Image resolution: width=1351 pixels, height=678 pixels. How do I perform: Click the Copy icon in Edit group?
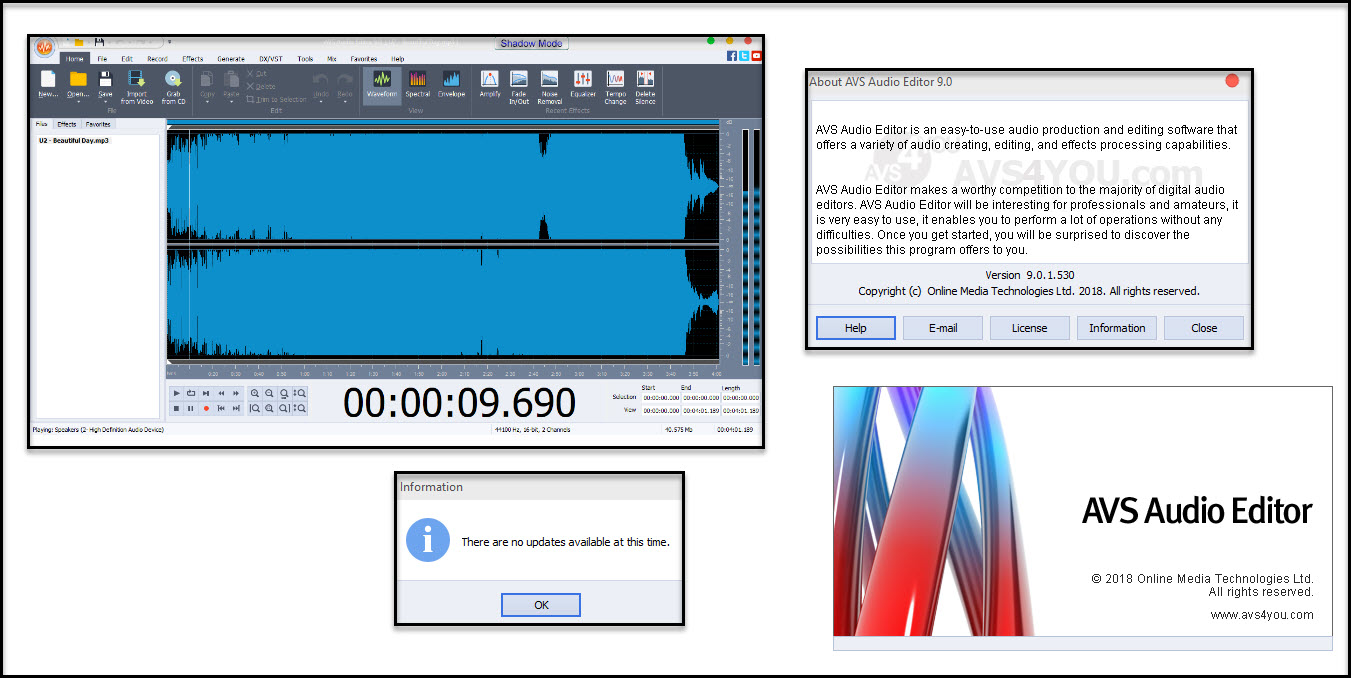pos(207,79)
